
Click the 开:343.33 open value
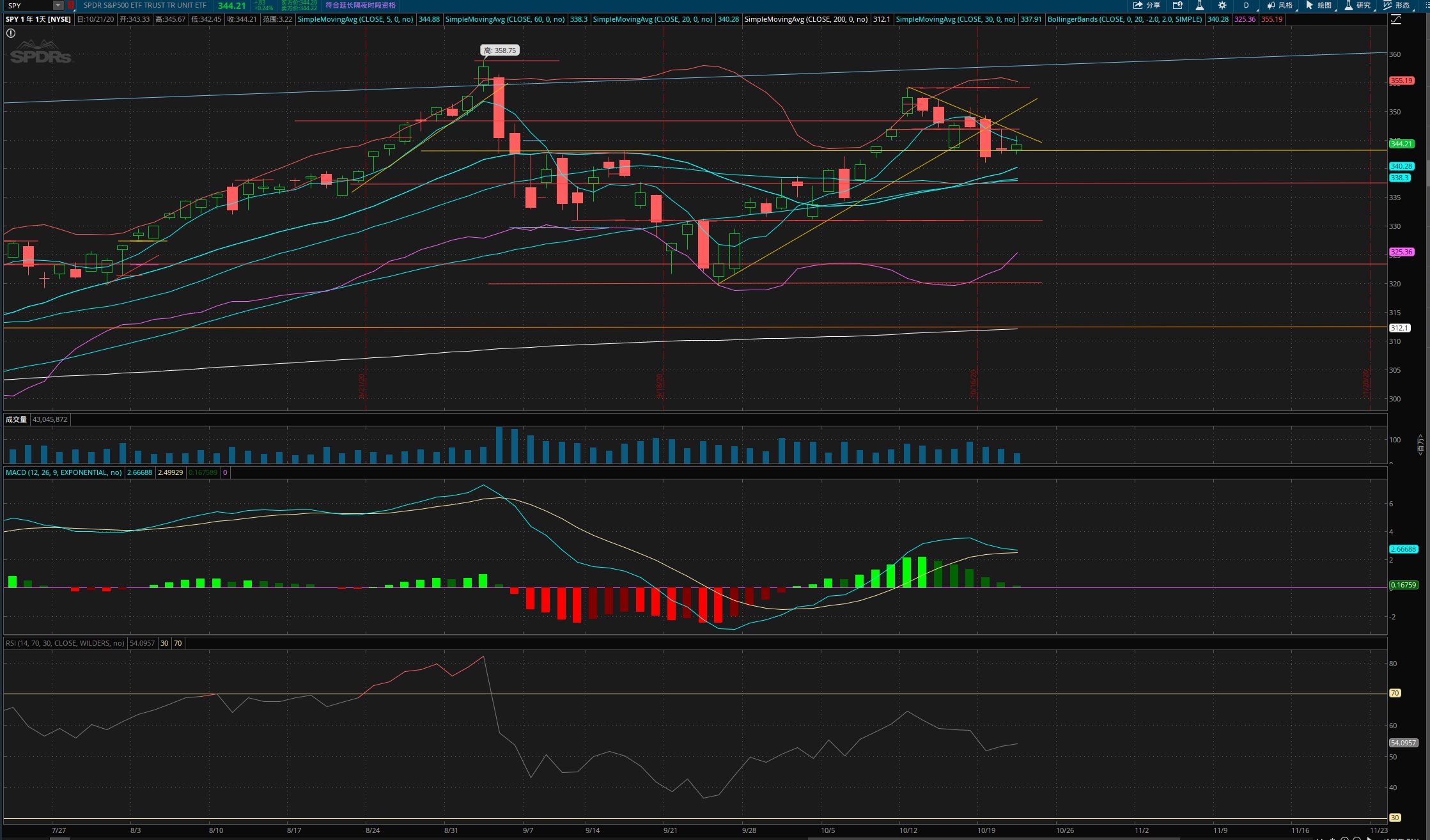135,19
